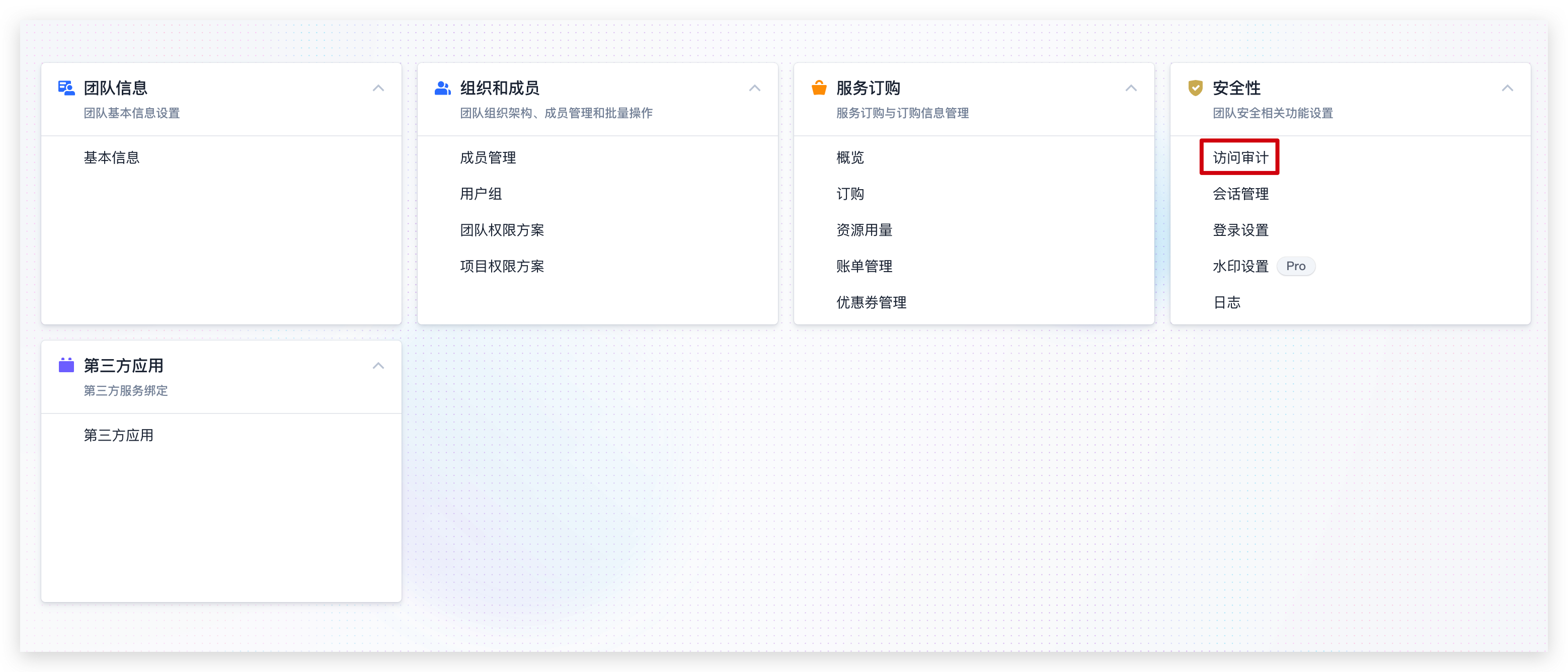The image size is (1568, 672).
Task: Click the subtitle 团队组织架构、成员管理和批量操作
Action: click(x=556, y=113)
